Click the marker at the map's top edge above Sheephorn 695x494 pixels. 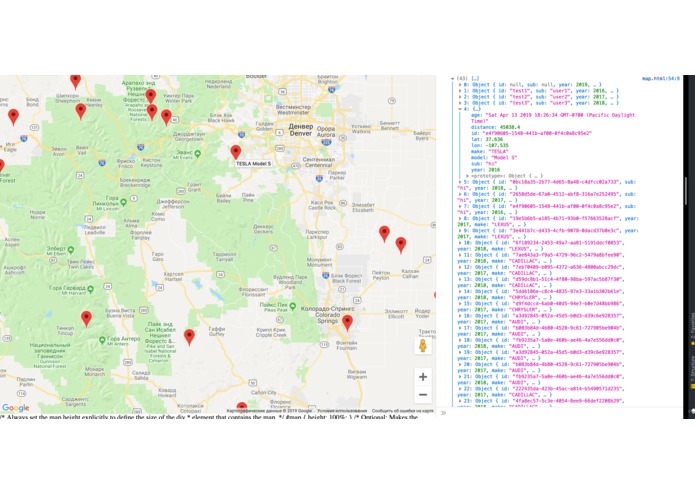(x=76, y=82)
